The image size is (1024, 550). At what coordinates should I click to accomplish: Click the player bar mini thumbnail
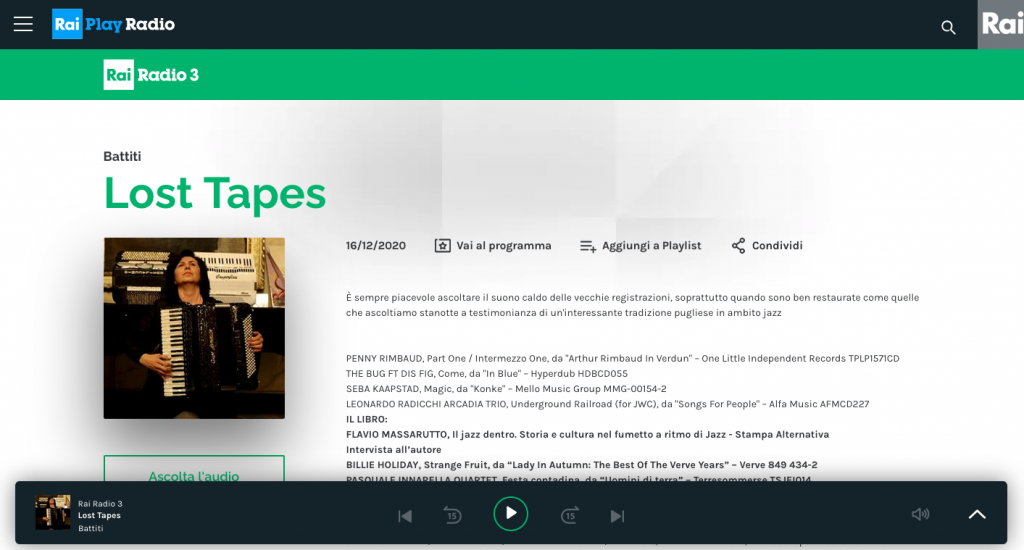click(52, 512)
